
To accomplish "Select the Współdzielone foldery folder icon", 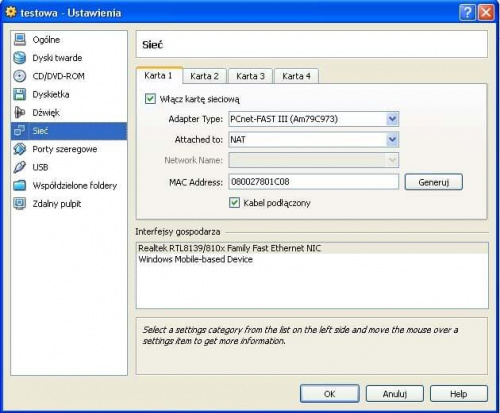I will (x=20, y=185).
